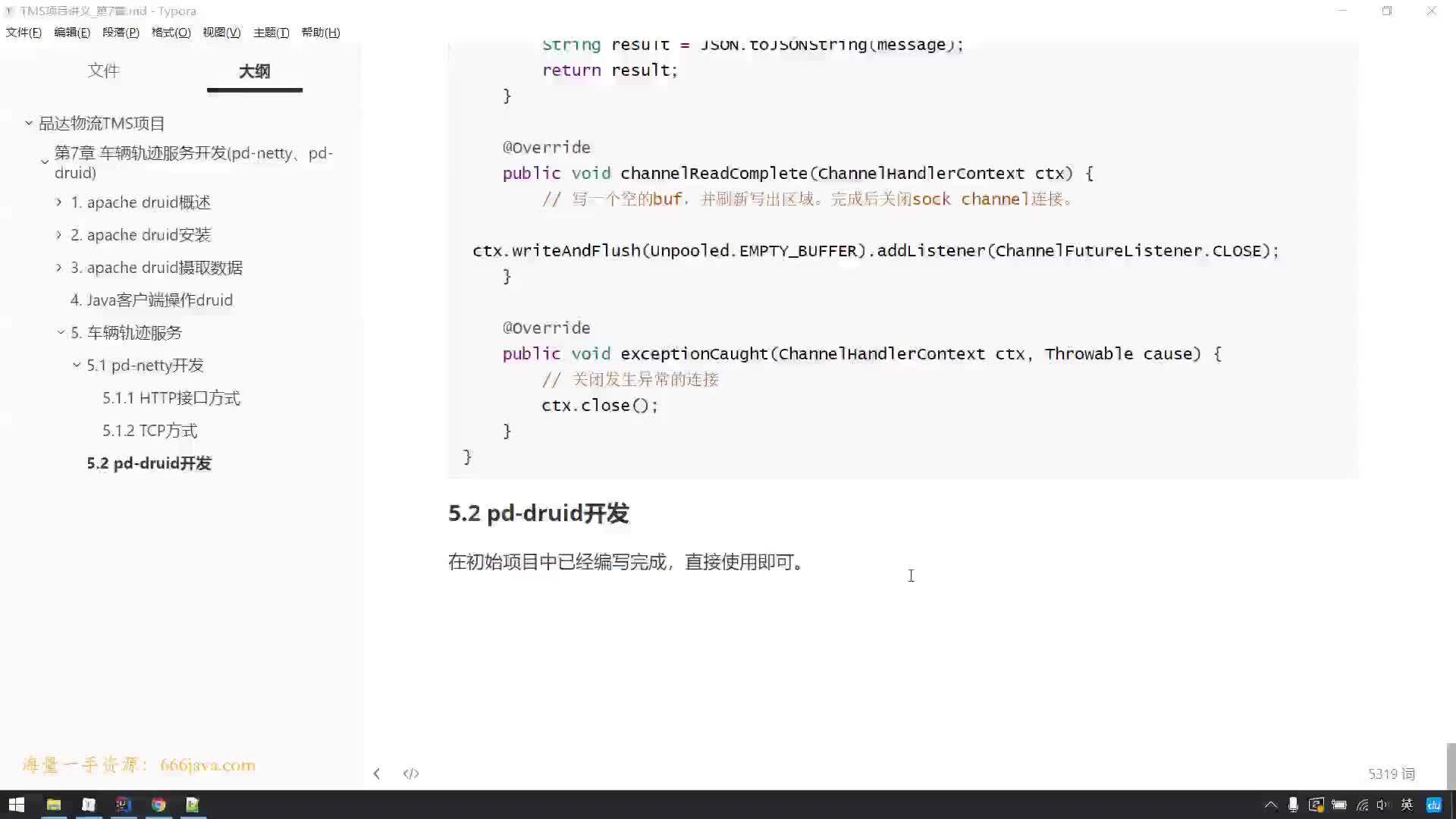Image resolution: width=1456 pixels, height=819 pixels.
Task: Open Google Chrome from taskbar
Action: point(158,805)
